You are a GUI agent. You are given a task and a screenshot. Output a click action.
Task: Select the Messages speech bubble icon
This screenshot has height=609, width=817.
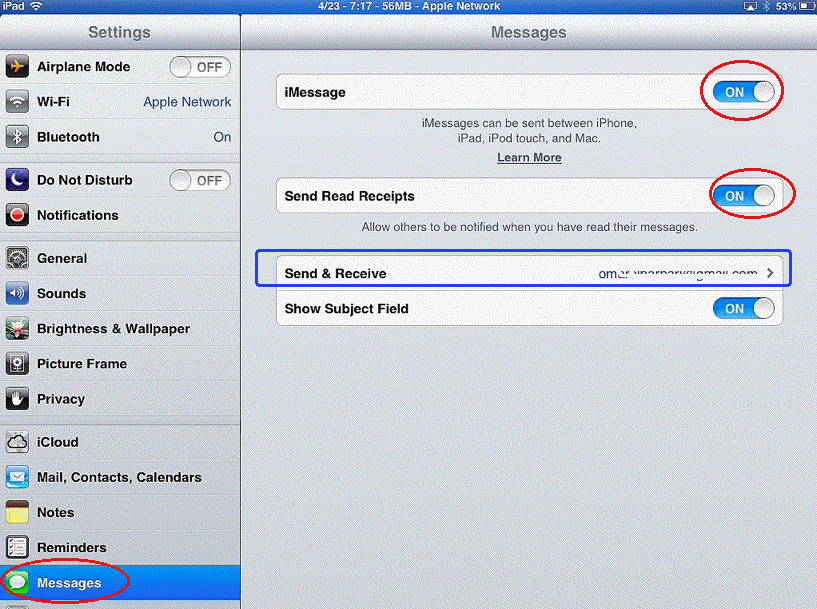click(18, 582)
